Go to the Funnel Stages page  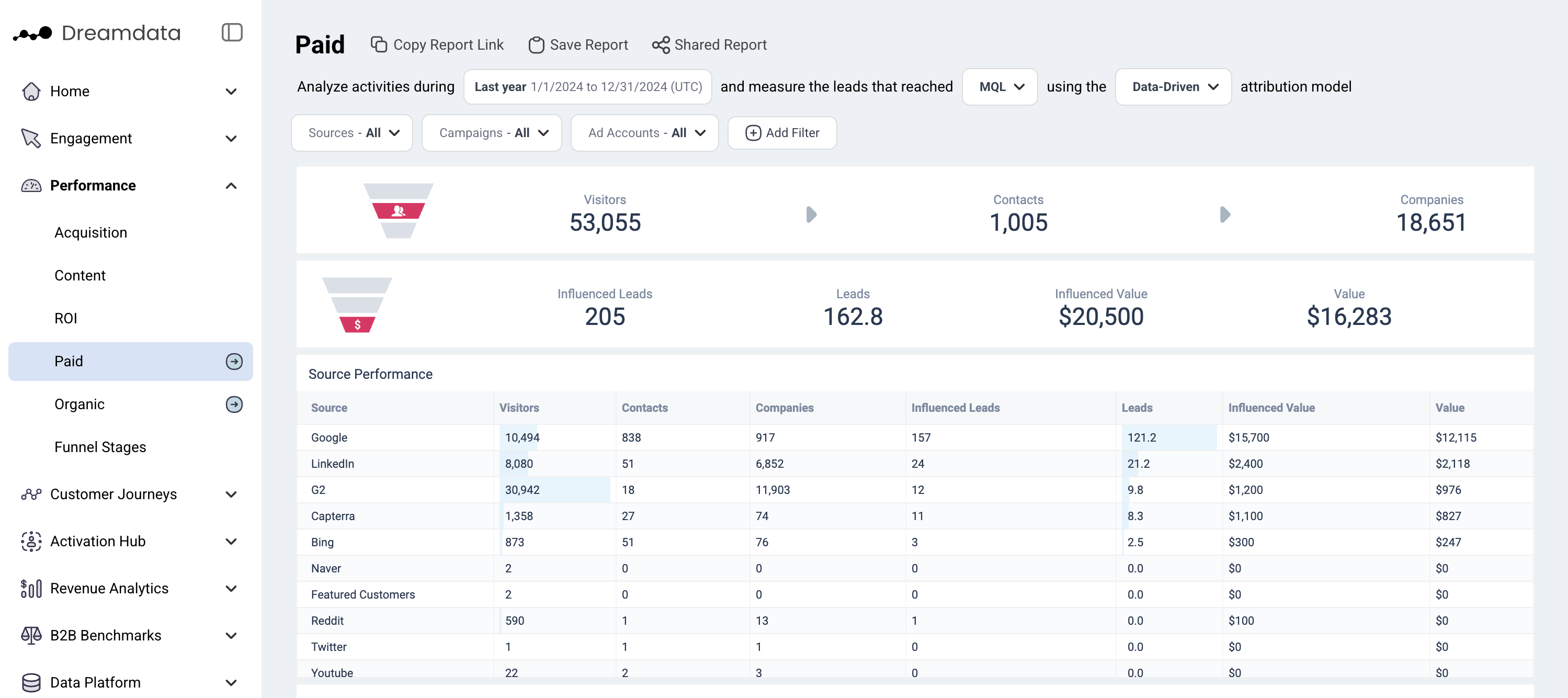(100, 447)
